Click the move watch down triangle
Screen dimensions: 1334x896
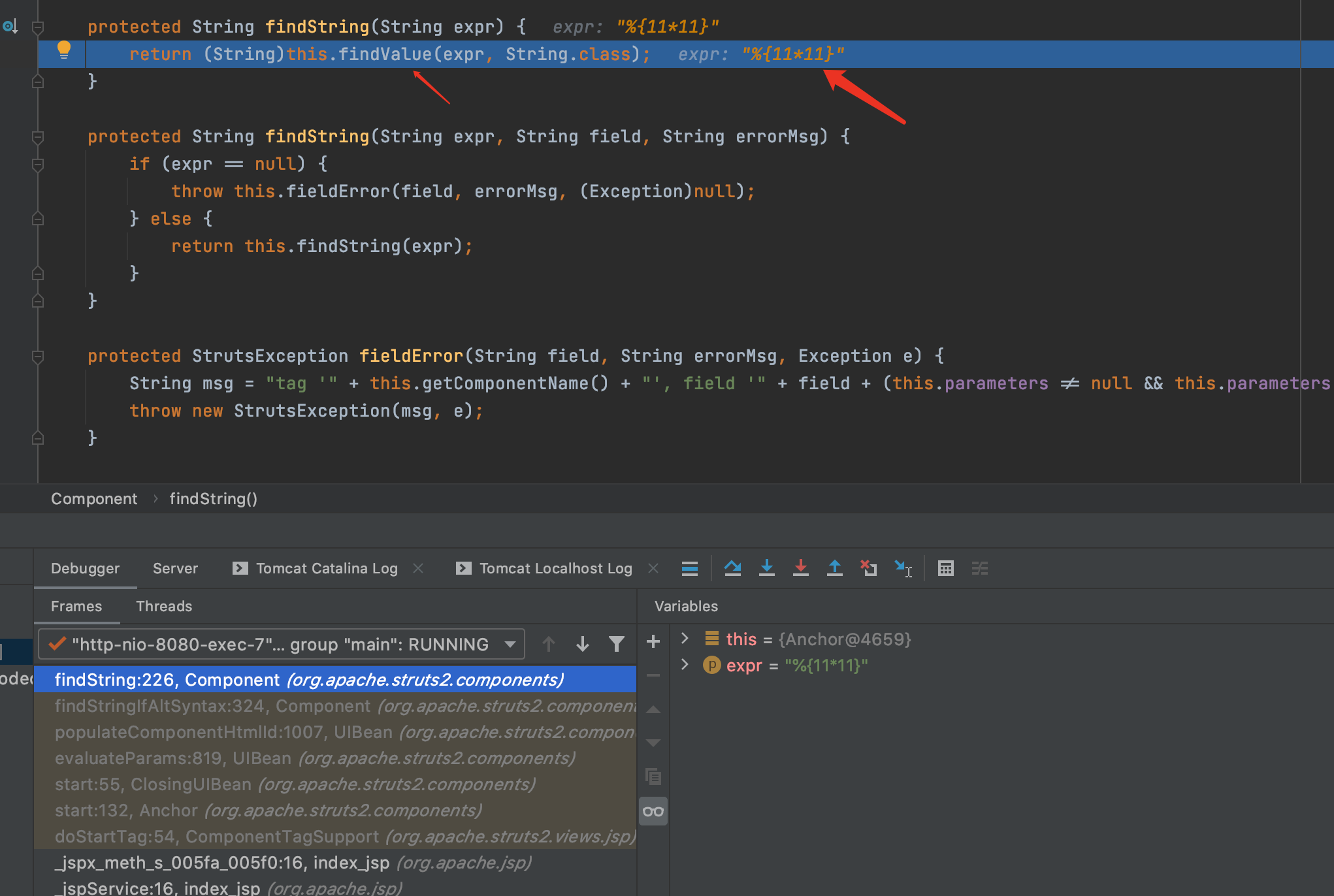click(x=653, y=743)
